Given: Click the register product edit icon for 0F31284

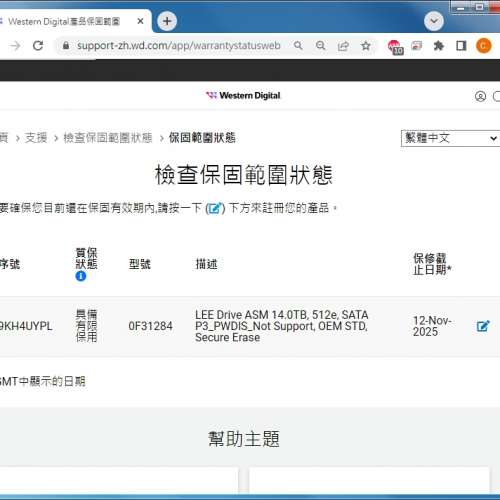Looking at the screenshot, I should tap(483, 326).
